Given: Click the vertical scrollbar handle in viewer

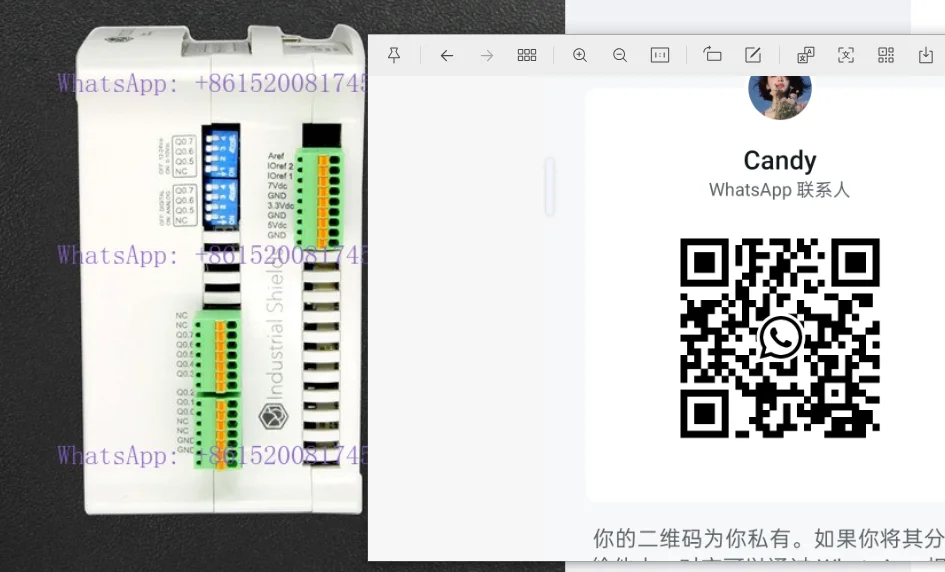Looking at the screenshot, I should 550,187.
